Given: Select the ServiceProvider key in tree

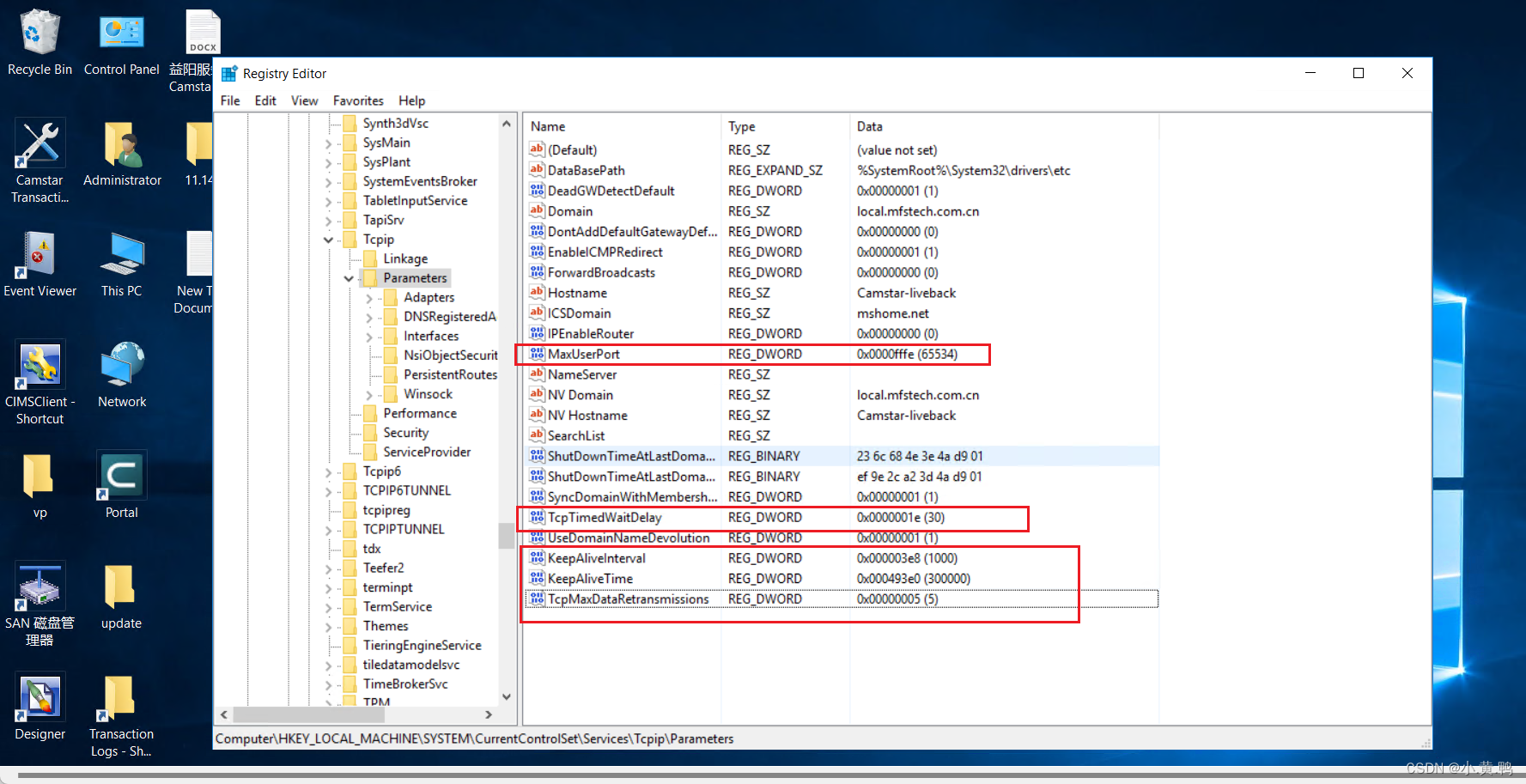Looking at the screenshot, I should coord(427,452).
